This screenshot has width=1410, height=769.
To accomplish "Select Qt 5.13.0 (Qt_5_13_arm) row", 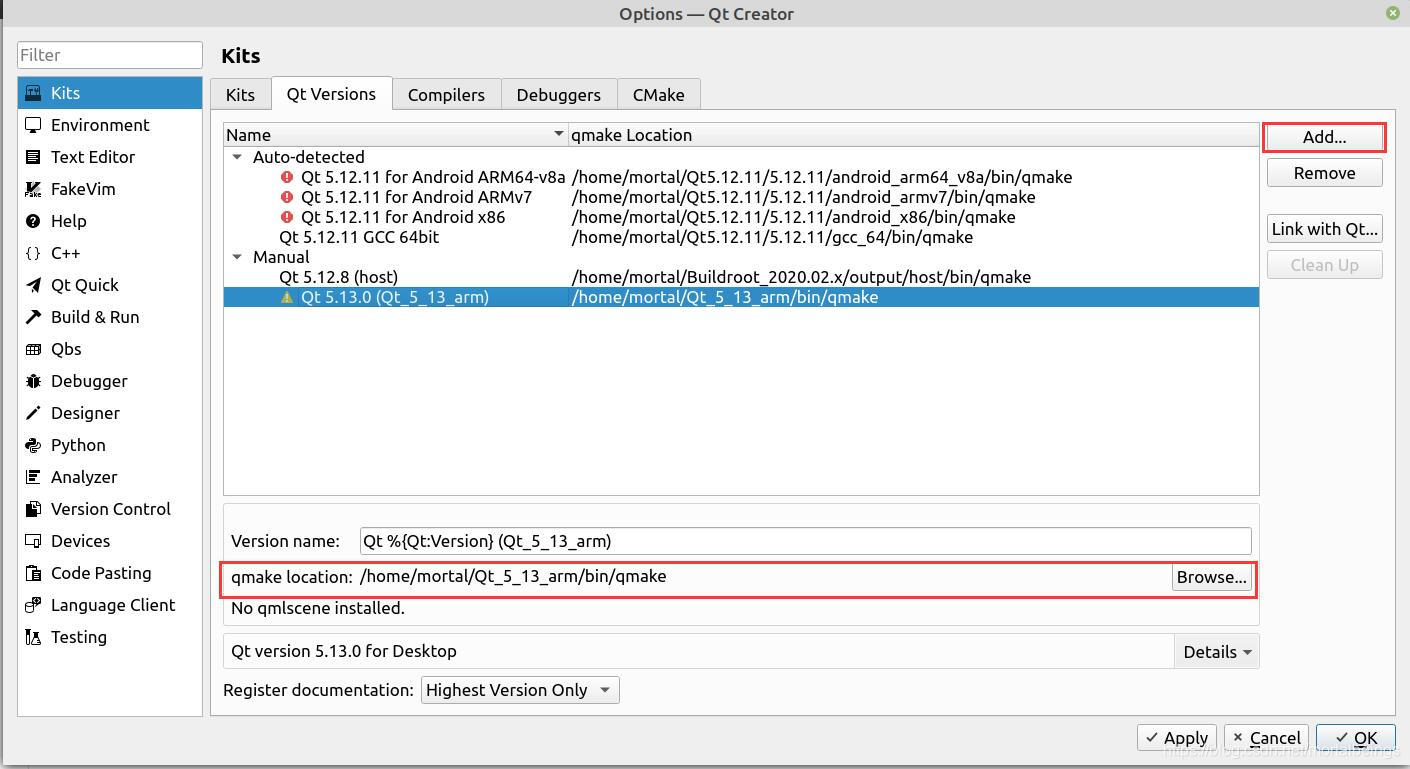I will pyautogui.click(x=741, y=297).
